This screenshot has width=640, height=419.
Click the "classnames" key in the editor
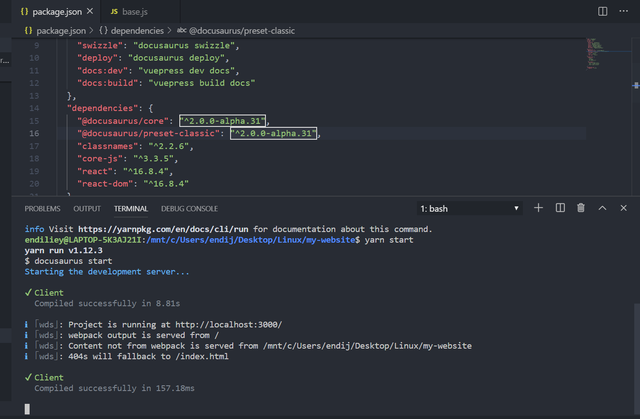point(108,146)
